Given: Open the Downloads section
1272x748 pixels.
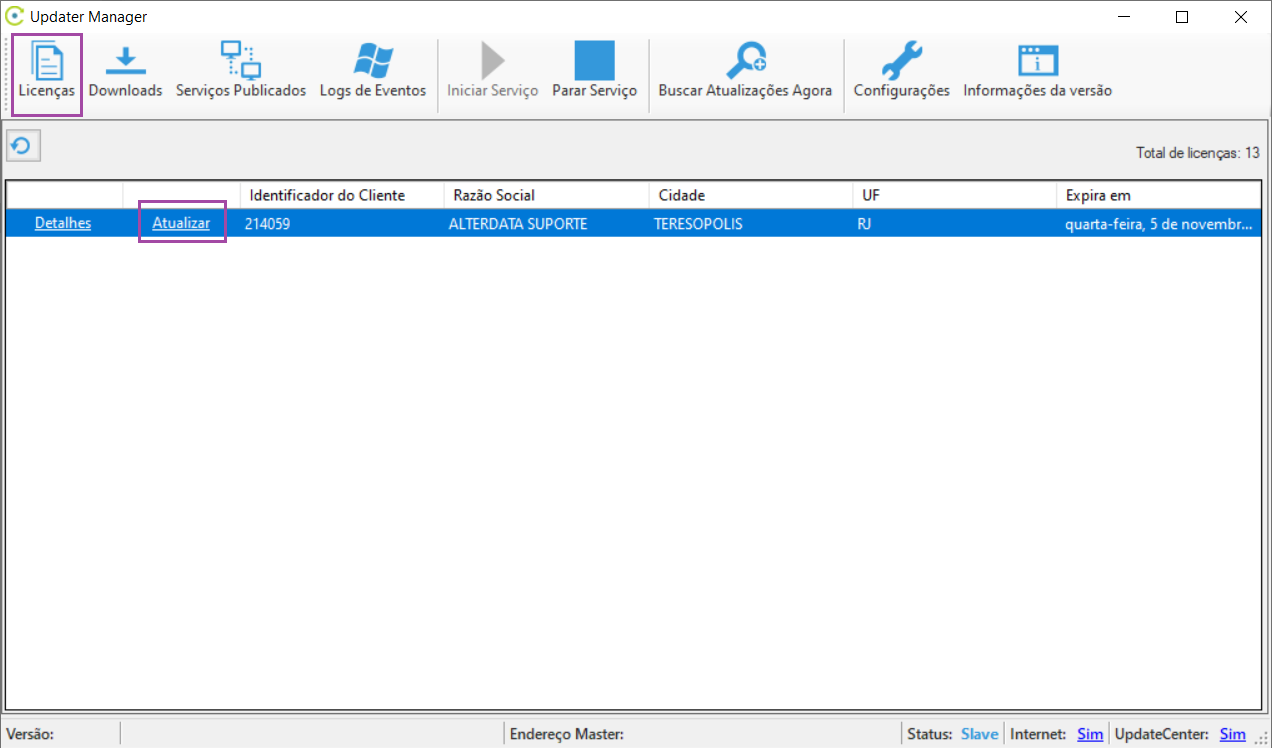Looking at the screenshot, I should (x=125, y=73).
